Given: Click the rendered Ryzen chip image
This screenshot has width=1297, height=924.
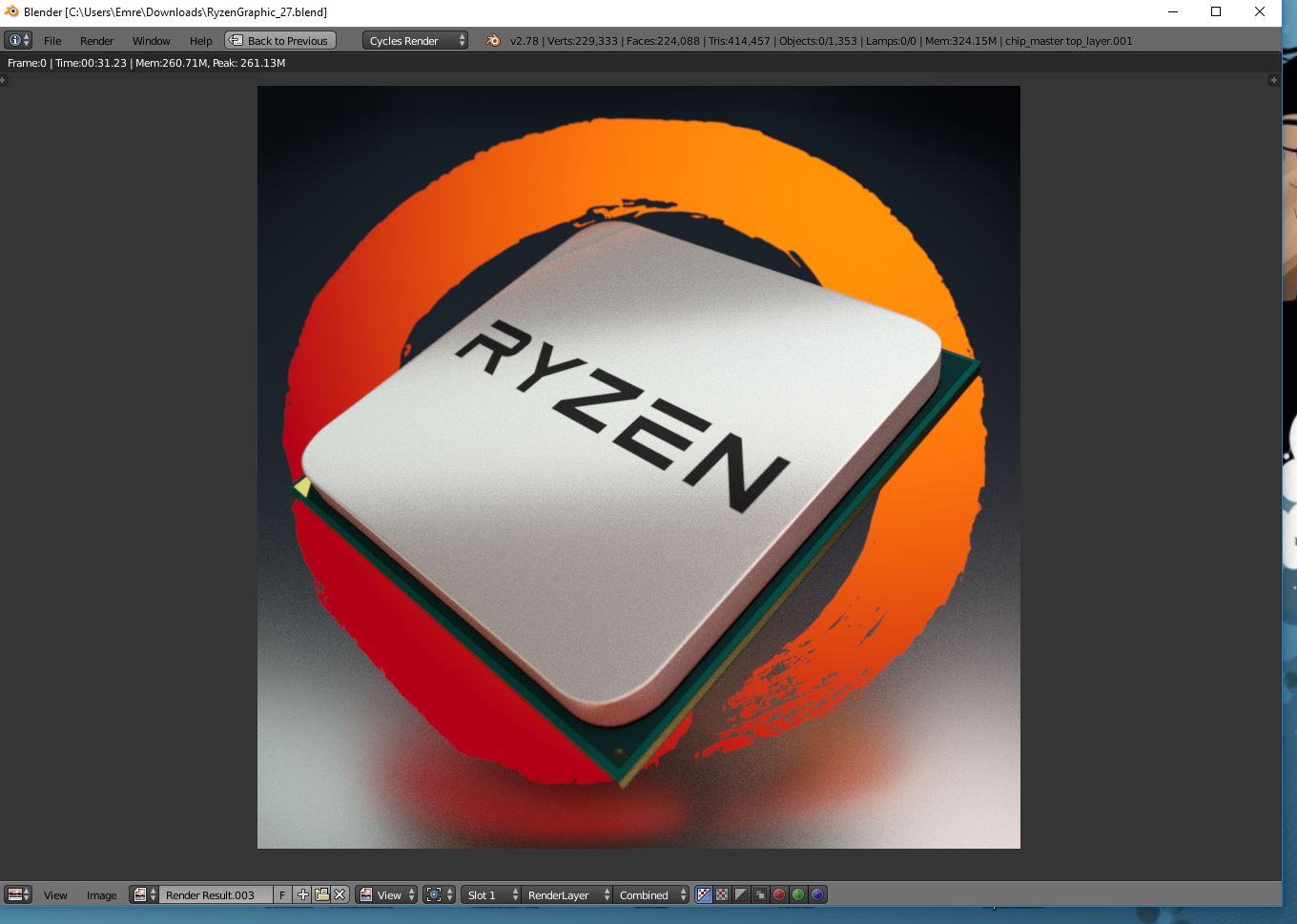Looking at the screenshot, I should (x=639, y=467).
